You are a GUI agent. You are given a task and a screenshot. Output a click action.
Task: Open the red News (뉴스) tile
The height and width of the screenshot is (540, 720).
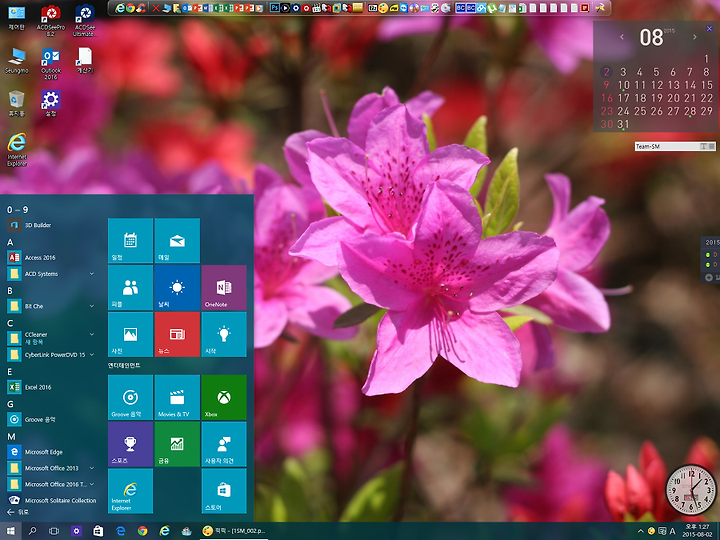pyautogui.click(x=177, y=334)
